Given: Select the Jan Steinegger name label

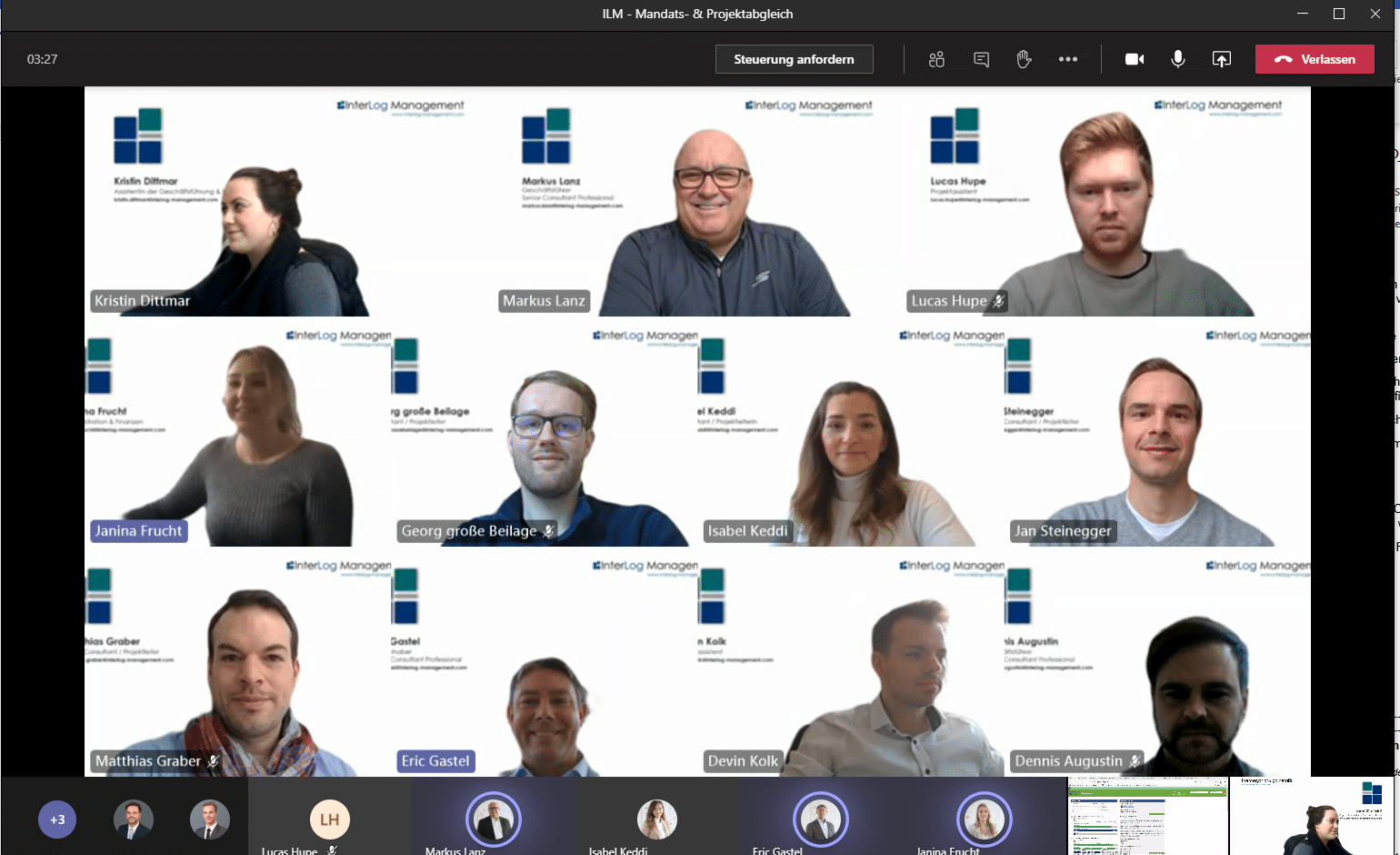Looking at the screenshot, I should tap(1063, 531).
